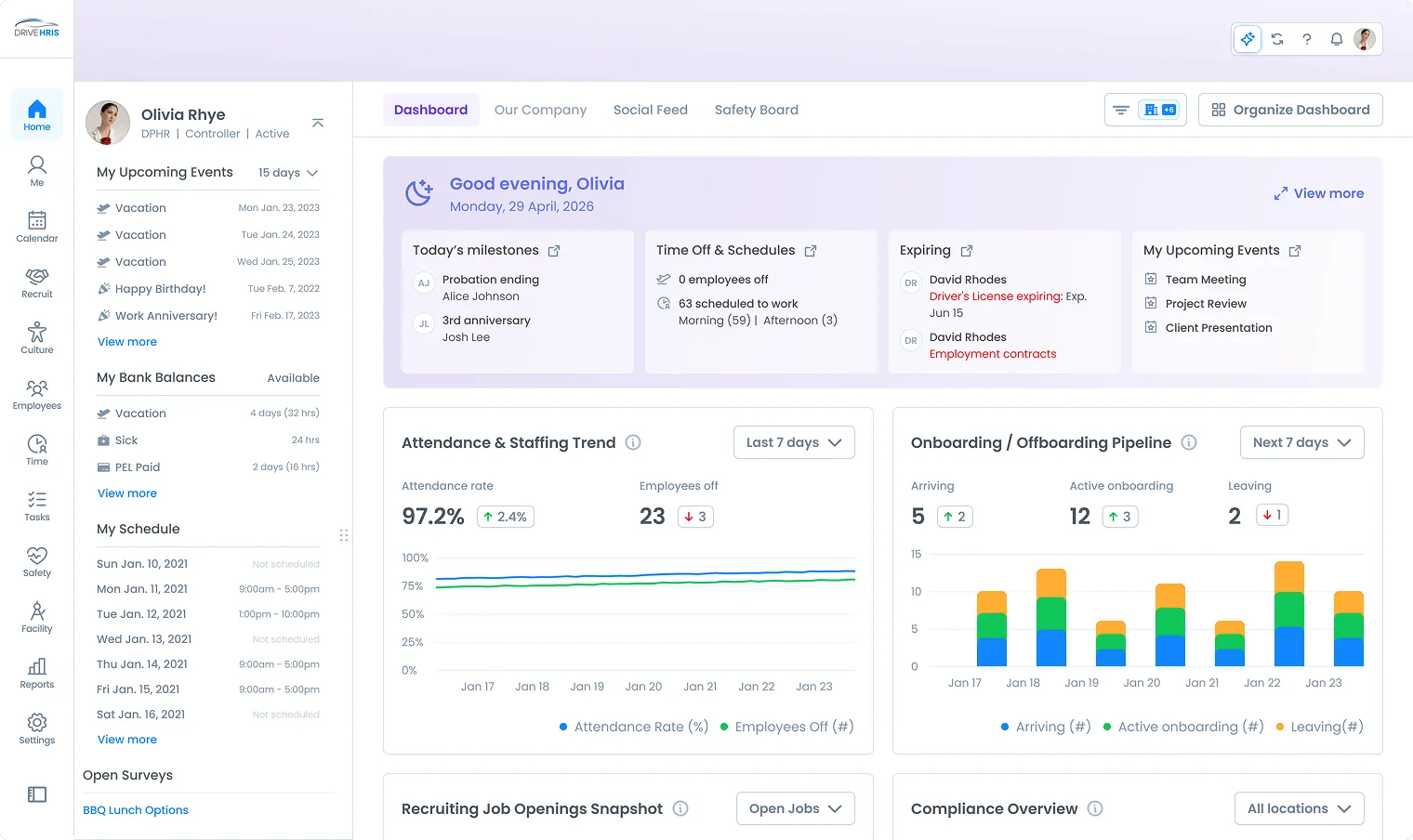1413x840 pixels.
Task: Open the Next 7 days dropdown
Action: coord(1301,442)
